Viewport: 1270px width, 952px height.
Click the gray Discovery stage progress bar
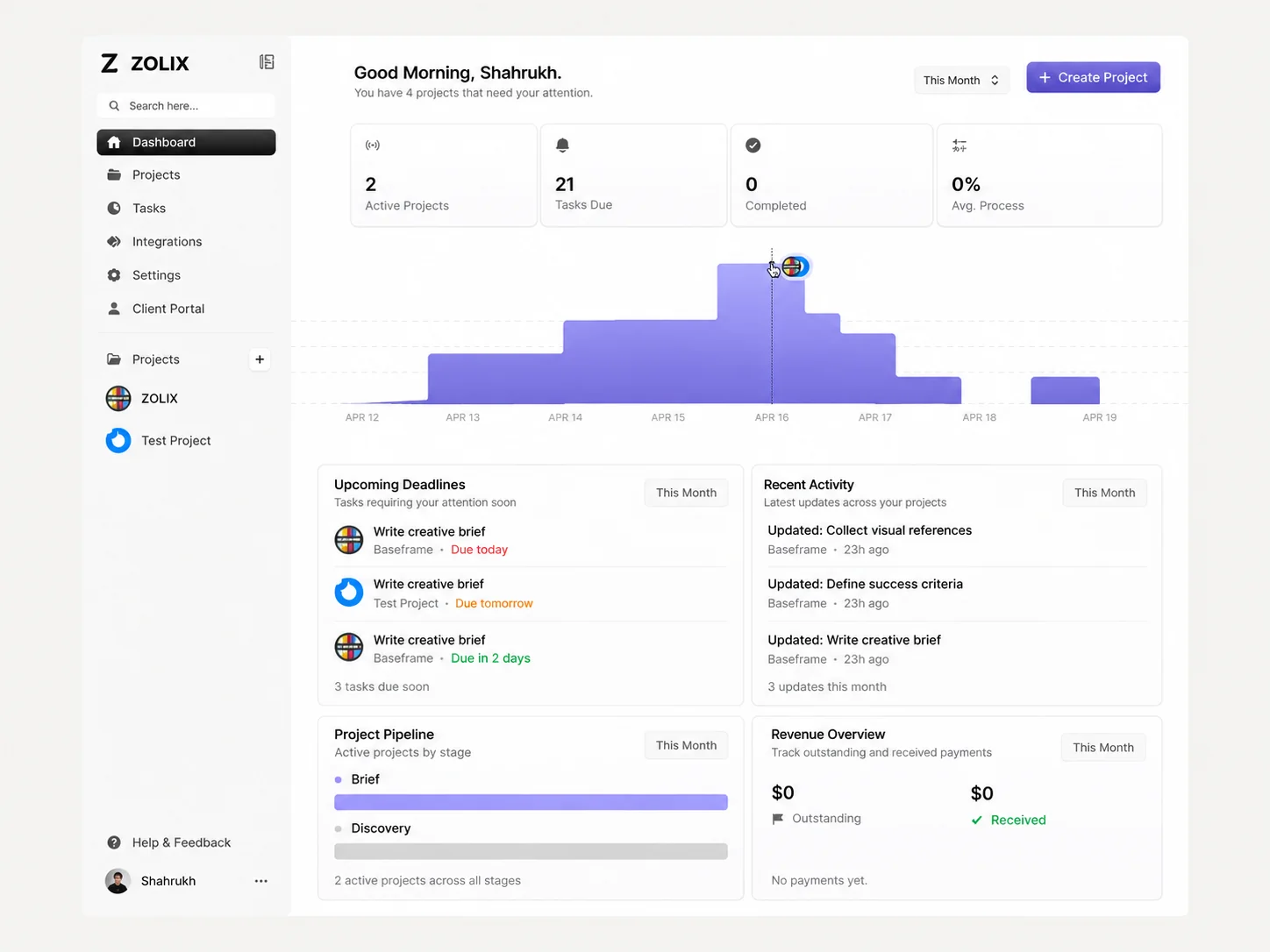(531, 851)
